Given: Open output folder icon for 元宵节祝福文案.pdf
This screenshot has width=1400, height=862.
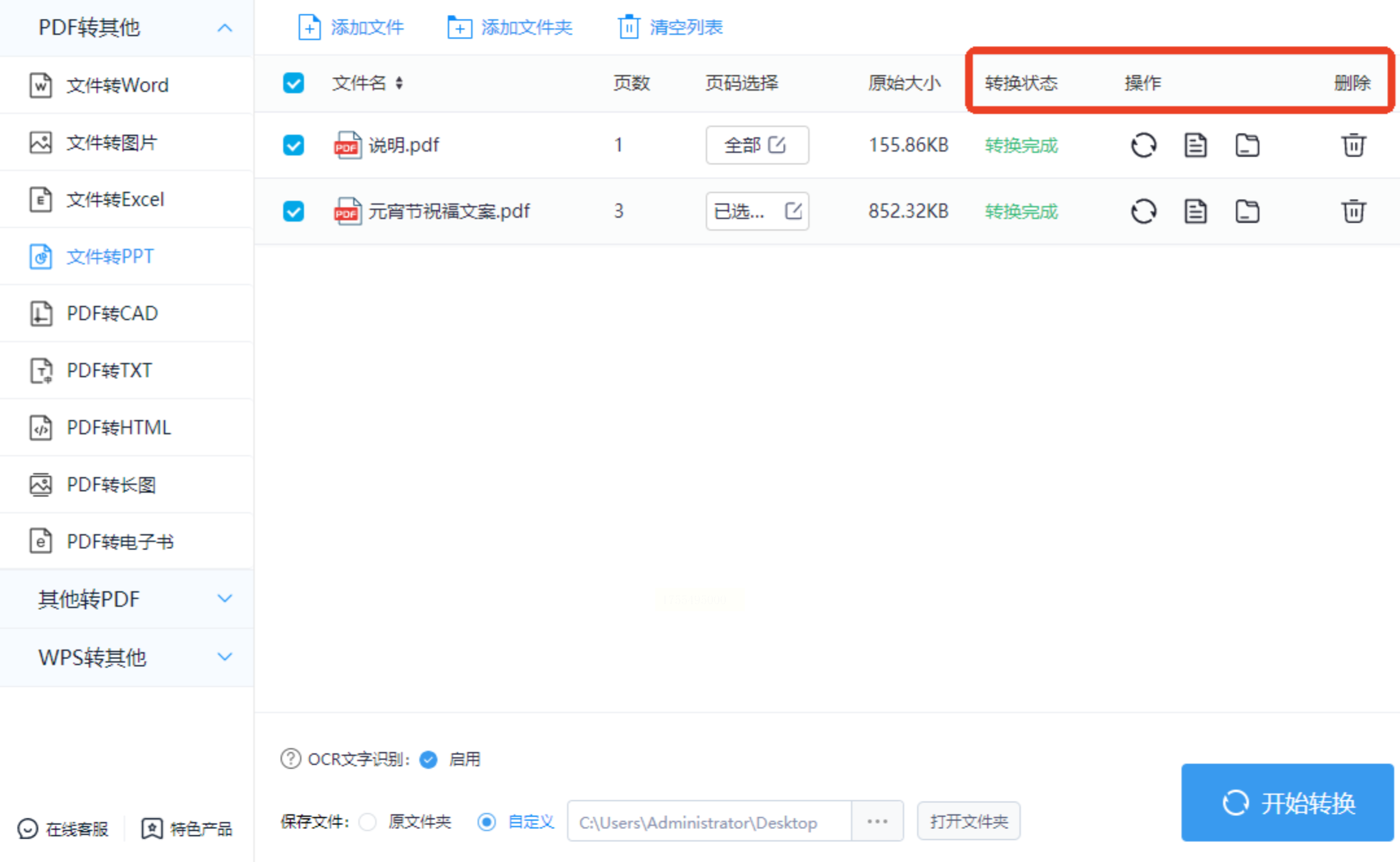Looking at the screenshot, I should pyautogui.click(x=1247, y=211).
